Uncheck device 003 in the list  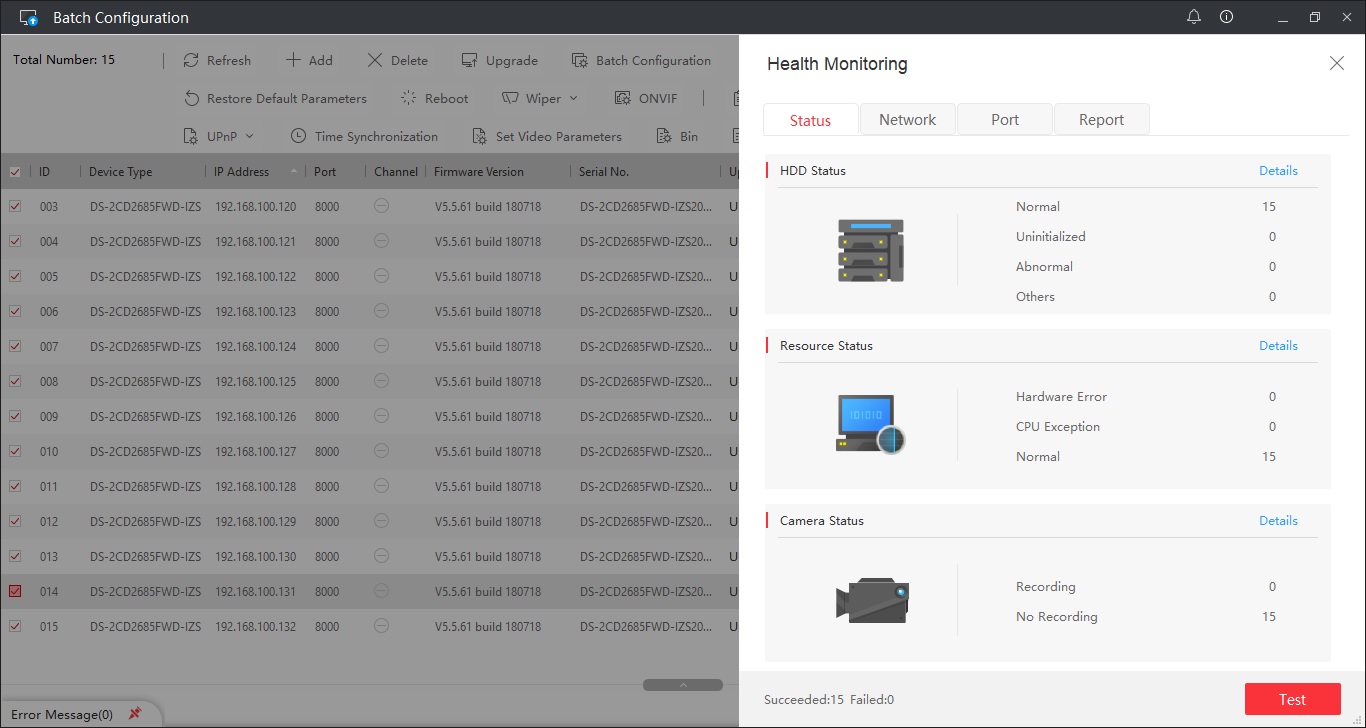point(15,206)
